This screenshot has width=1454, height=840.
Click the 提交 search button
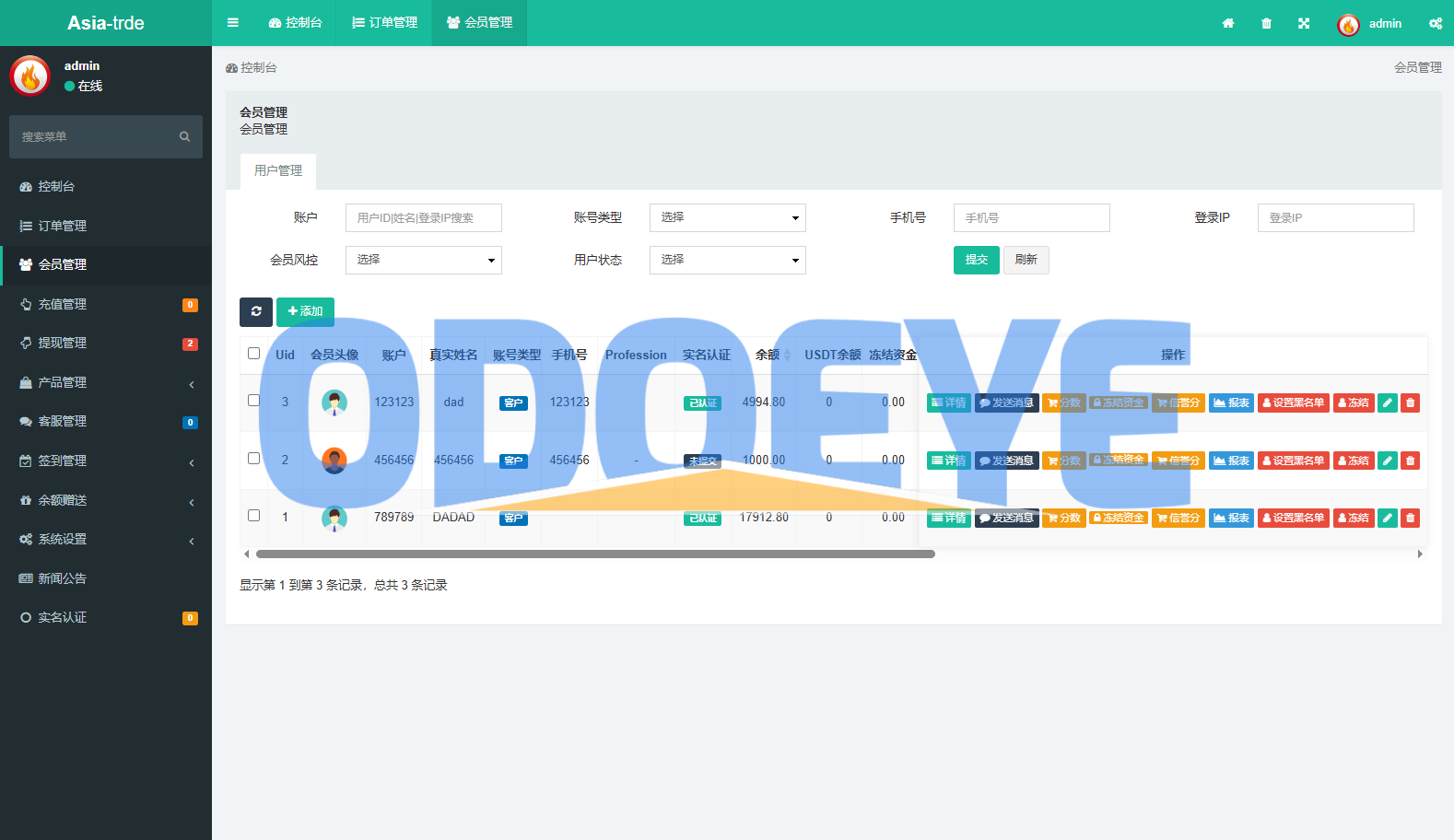[x=977, y=260]
